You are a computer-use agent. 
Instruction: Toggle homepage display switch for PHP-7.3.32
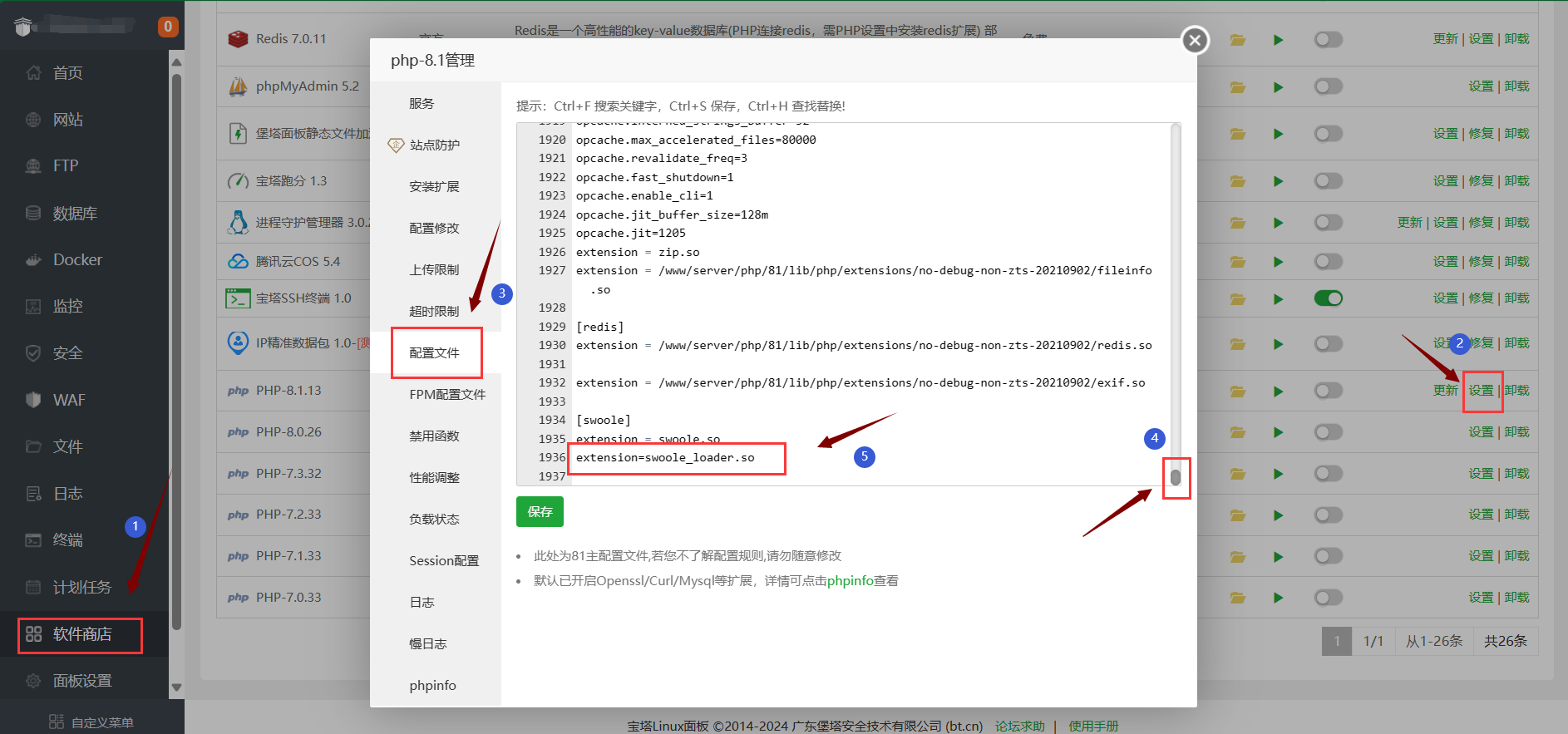pos(1329,474)
